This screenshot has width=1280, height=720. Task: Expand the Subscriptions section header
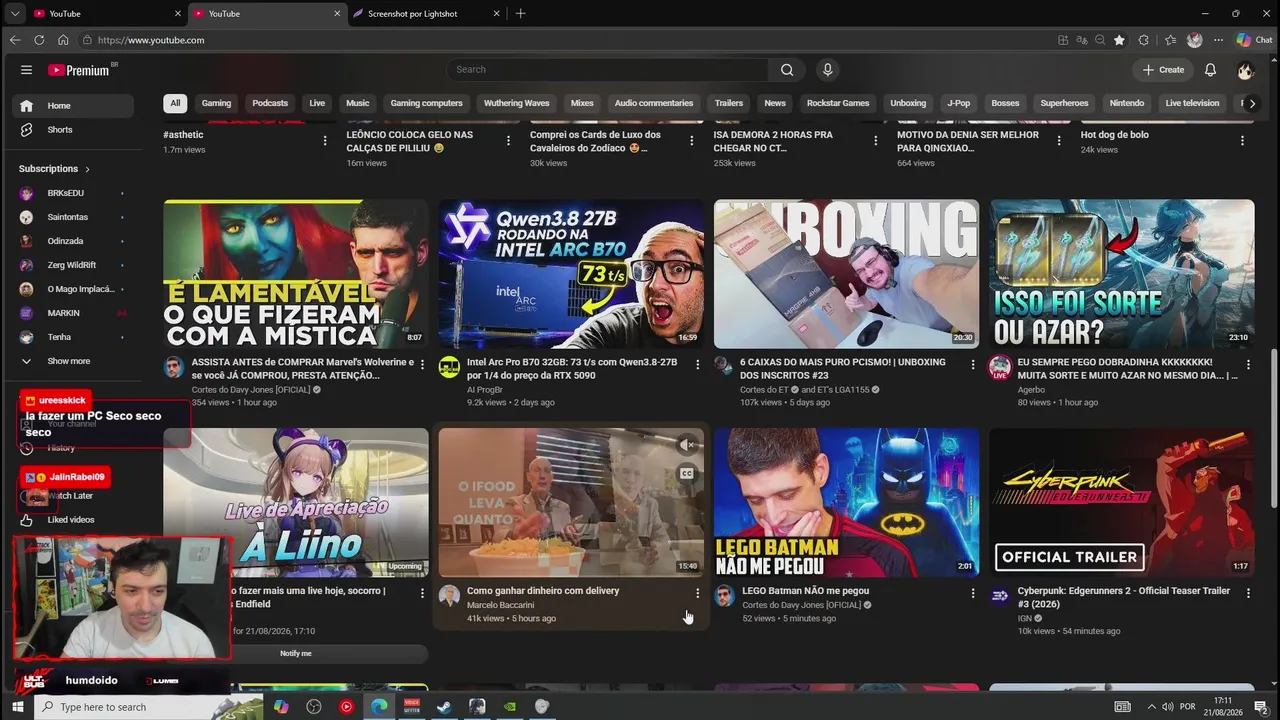[55, 169]
